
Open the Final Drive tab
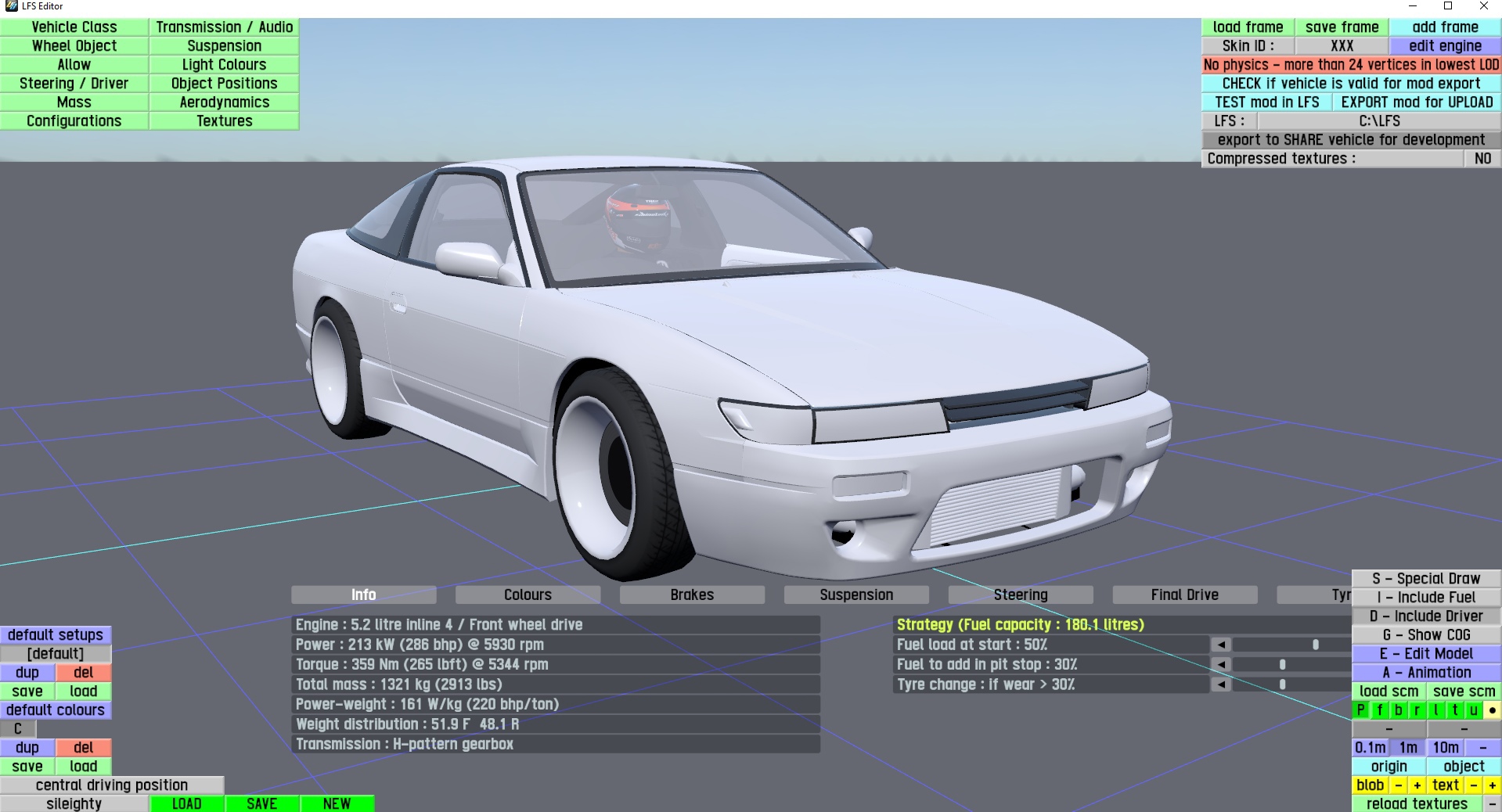coord(1185,595)
